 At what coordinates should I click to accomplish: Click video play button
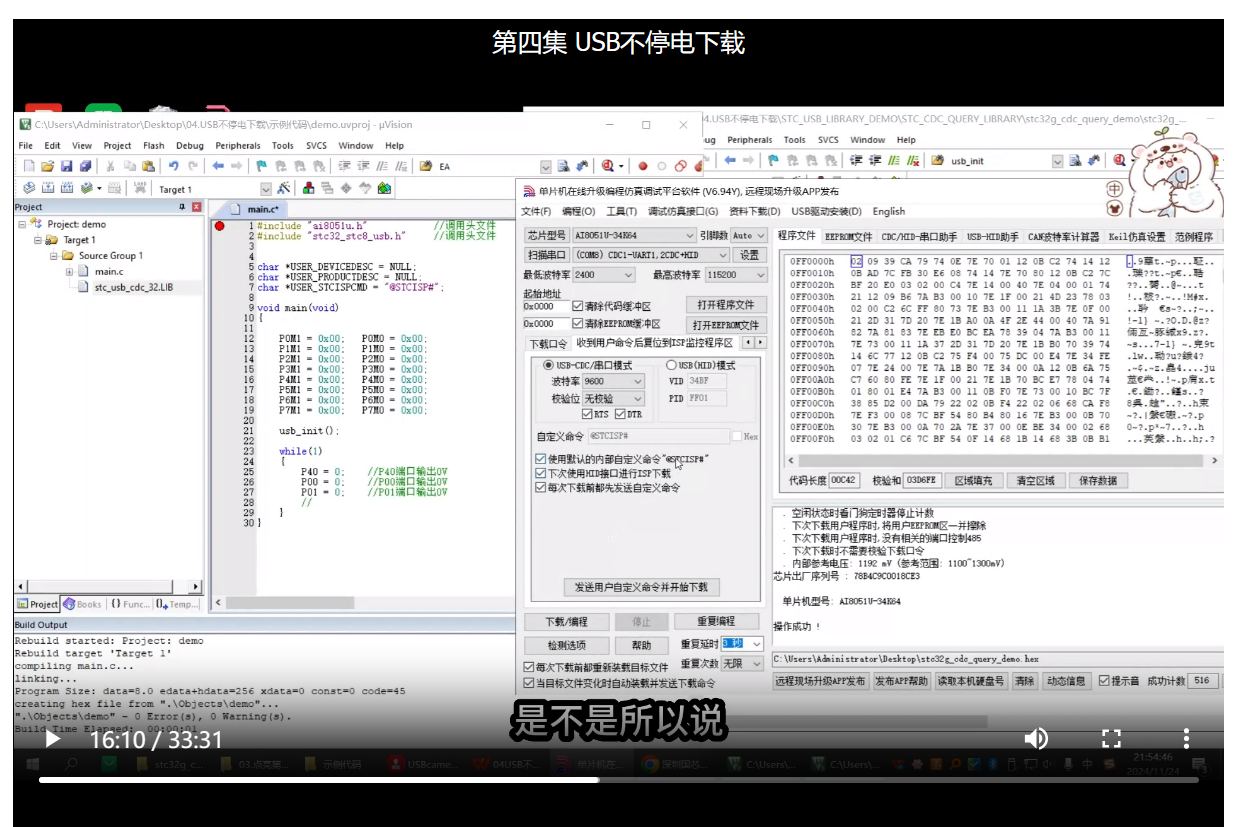pyautogui.click(x=53, y=739)
